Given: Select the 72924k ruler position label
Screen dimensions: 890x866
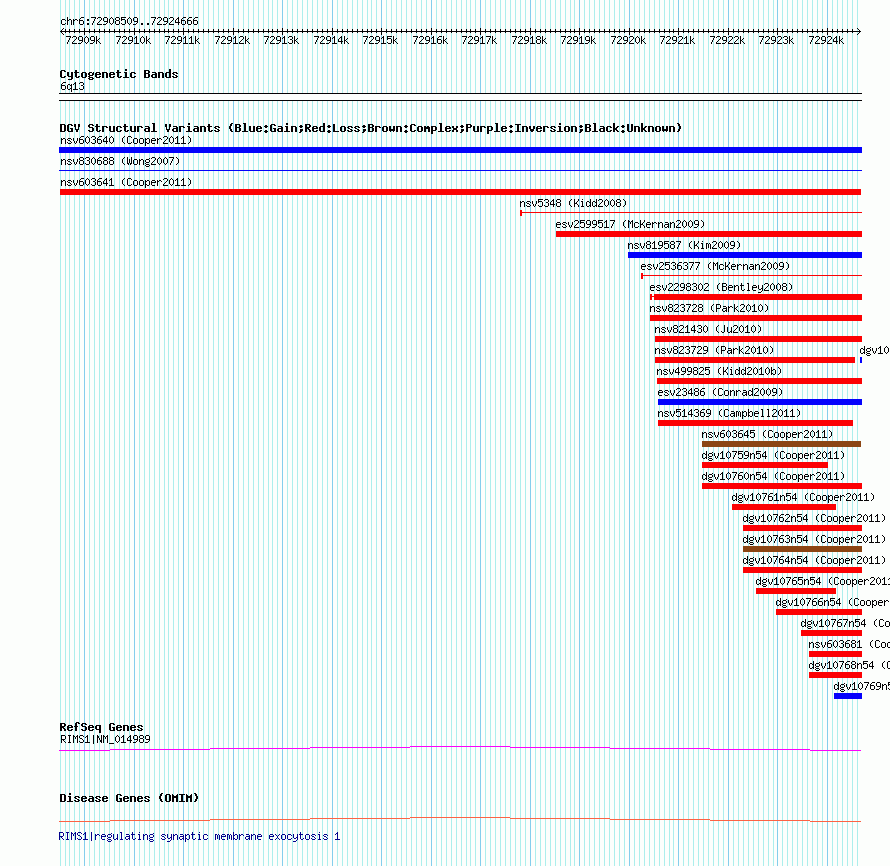Looking at the screenshot, I should [x=826, y=40].
